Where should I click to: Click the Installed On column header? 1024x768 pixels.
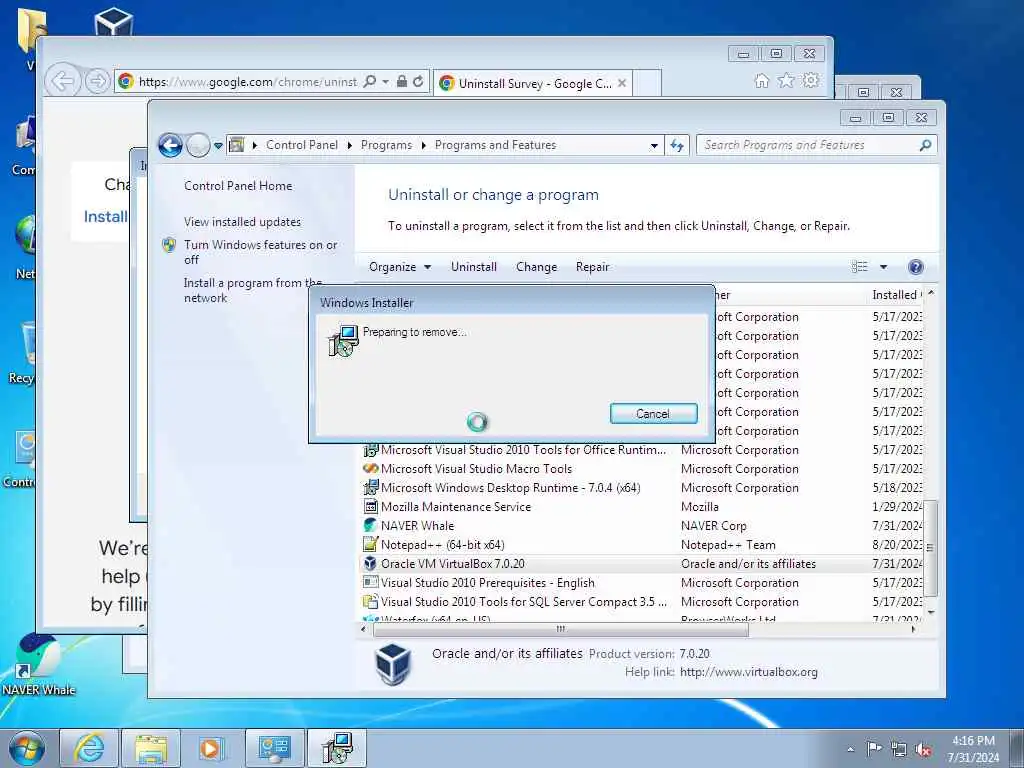click(896, 295)
